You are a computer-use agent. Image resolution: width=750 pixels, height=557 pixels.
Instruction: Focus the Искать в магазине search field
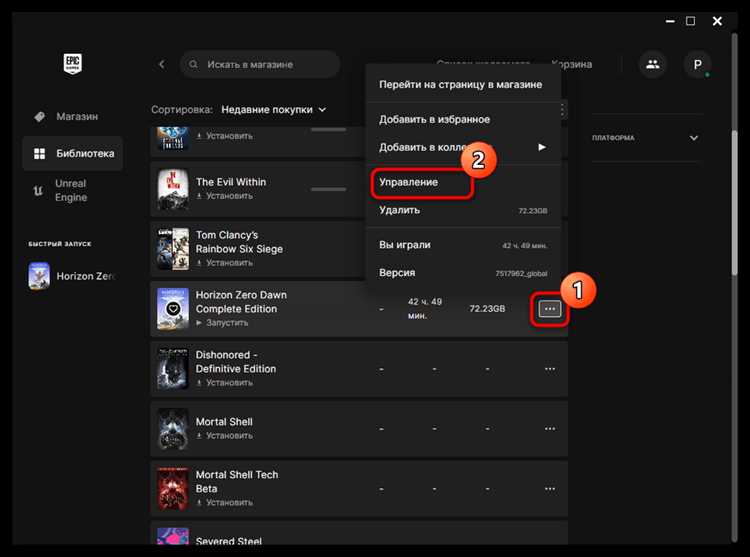pyautogui.click(x=260, y=64)
